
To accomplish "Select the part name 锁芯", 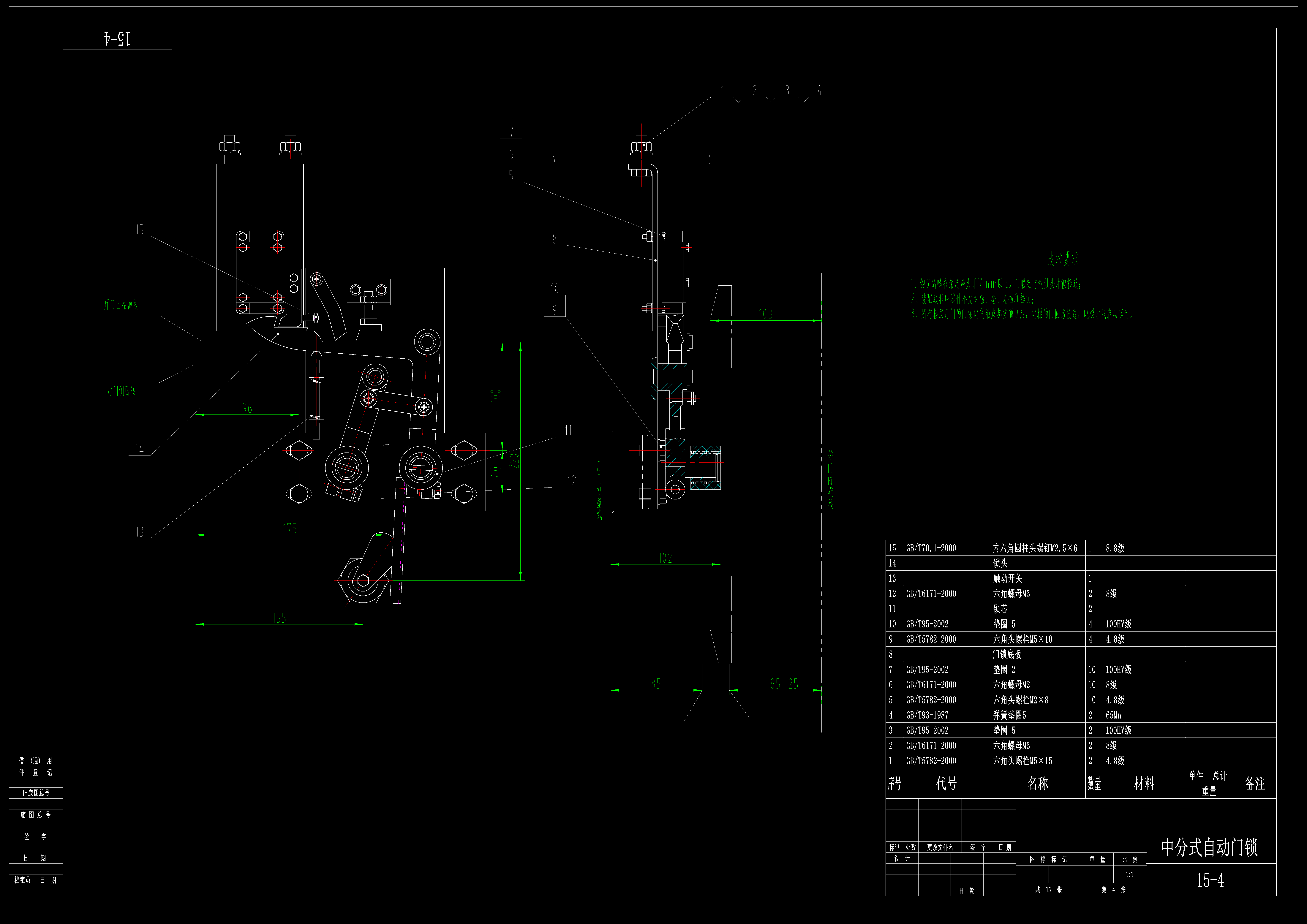I will tap(1000, 609).
